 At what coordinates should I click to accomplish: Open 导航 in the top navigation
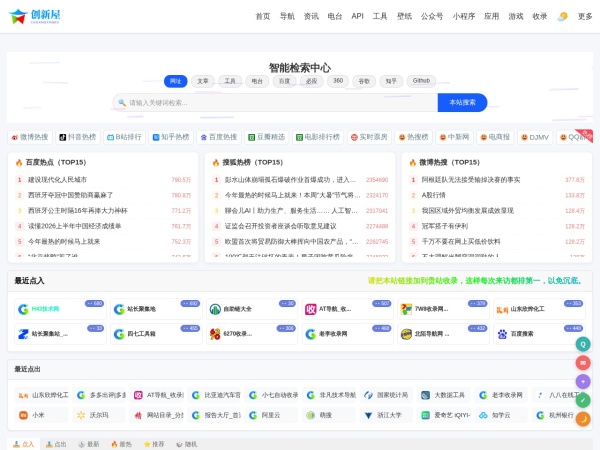point(287,16)
